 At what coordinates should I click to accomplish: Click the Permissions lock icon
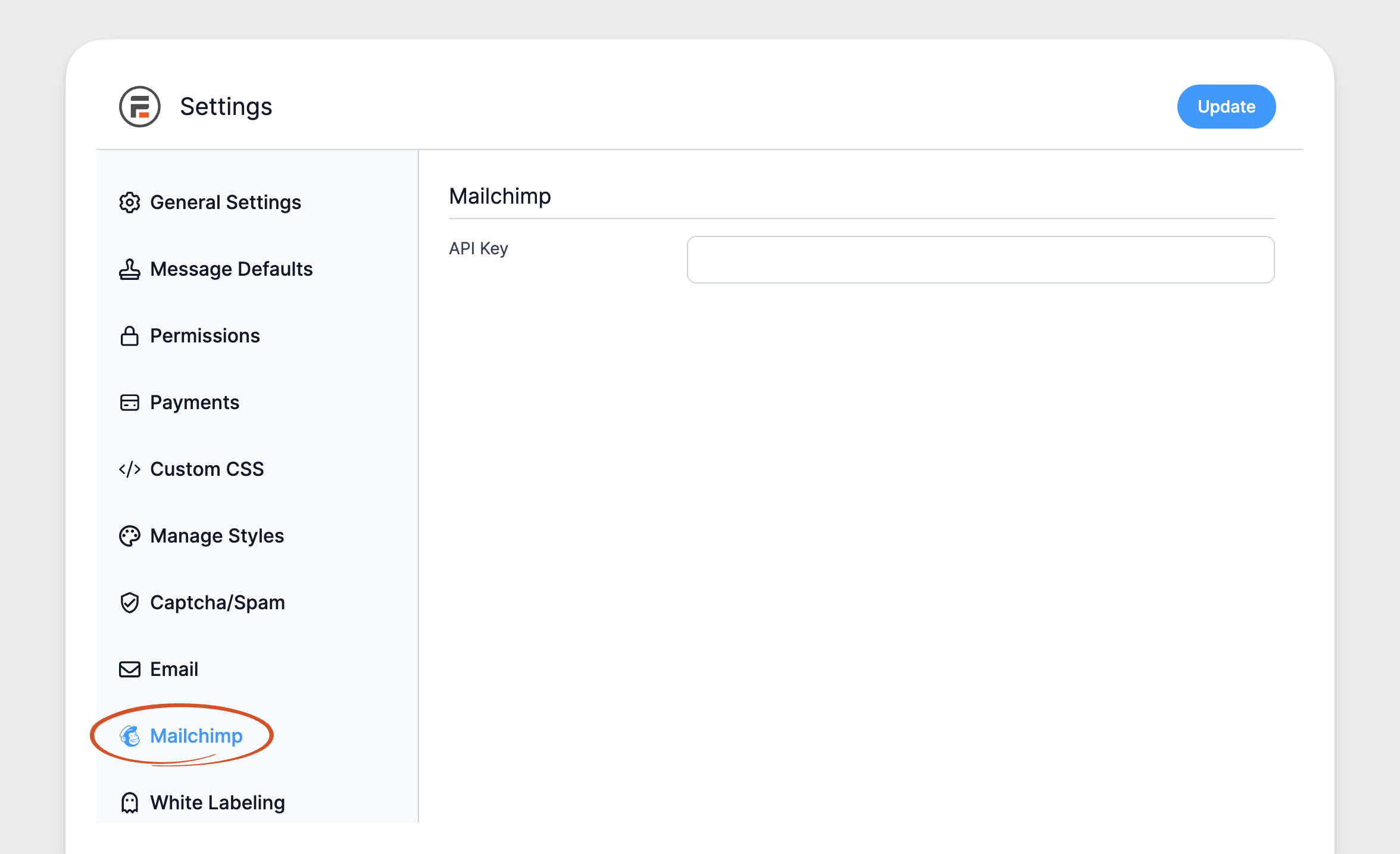pyautogui.click(x=130, y=336)
